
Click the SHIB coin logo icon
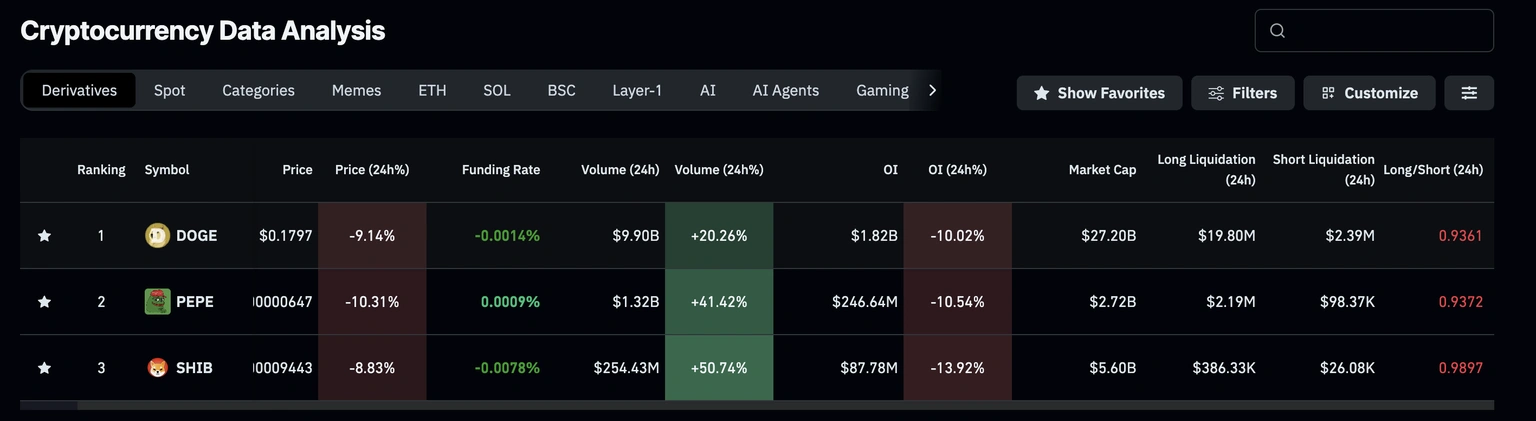click(x=157, y=368)
